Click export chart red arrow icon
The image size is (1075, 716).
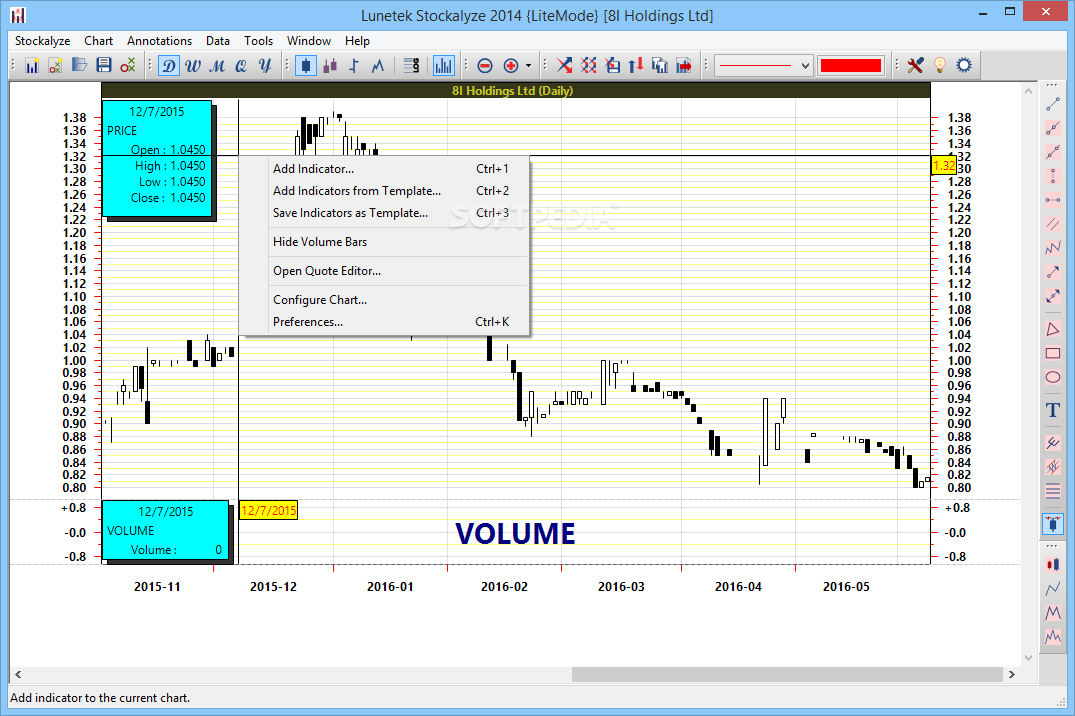coord(684,66)
